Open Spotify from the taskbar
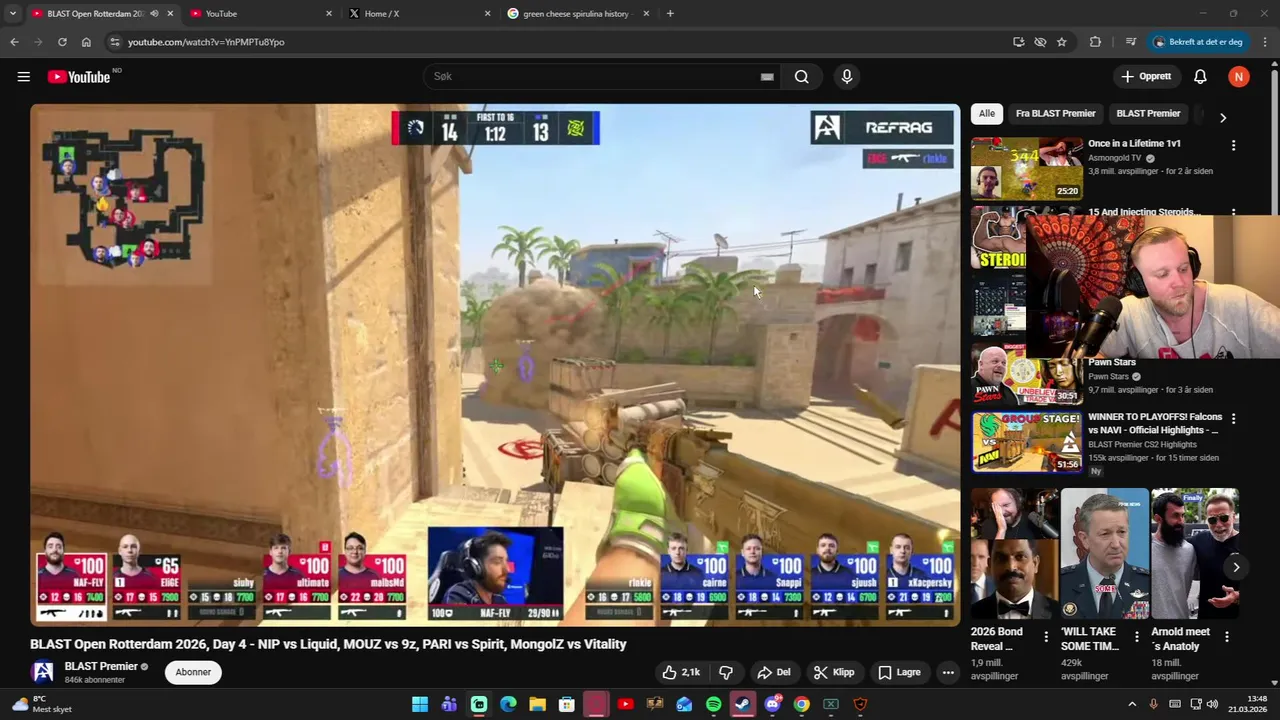The height and width of the screenshot is (720, 1280). (x=713, y=704)
